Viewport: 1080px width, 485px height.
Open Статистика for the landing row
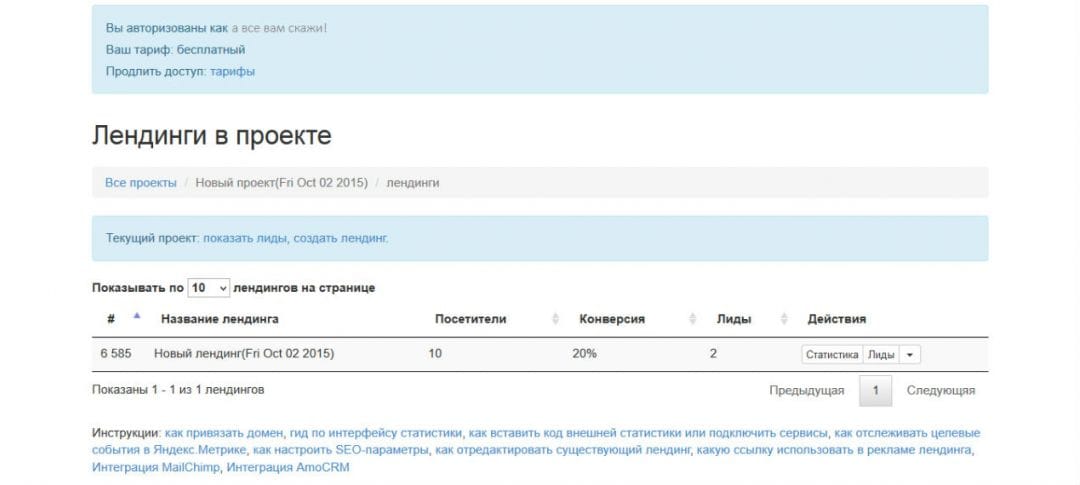tap(832, 354)
